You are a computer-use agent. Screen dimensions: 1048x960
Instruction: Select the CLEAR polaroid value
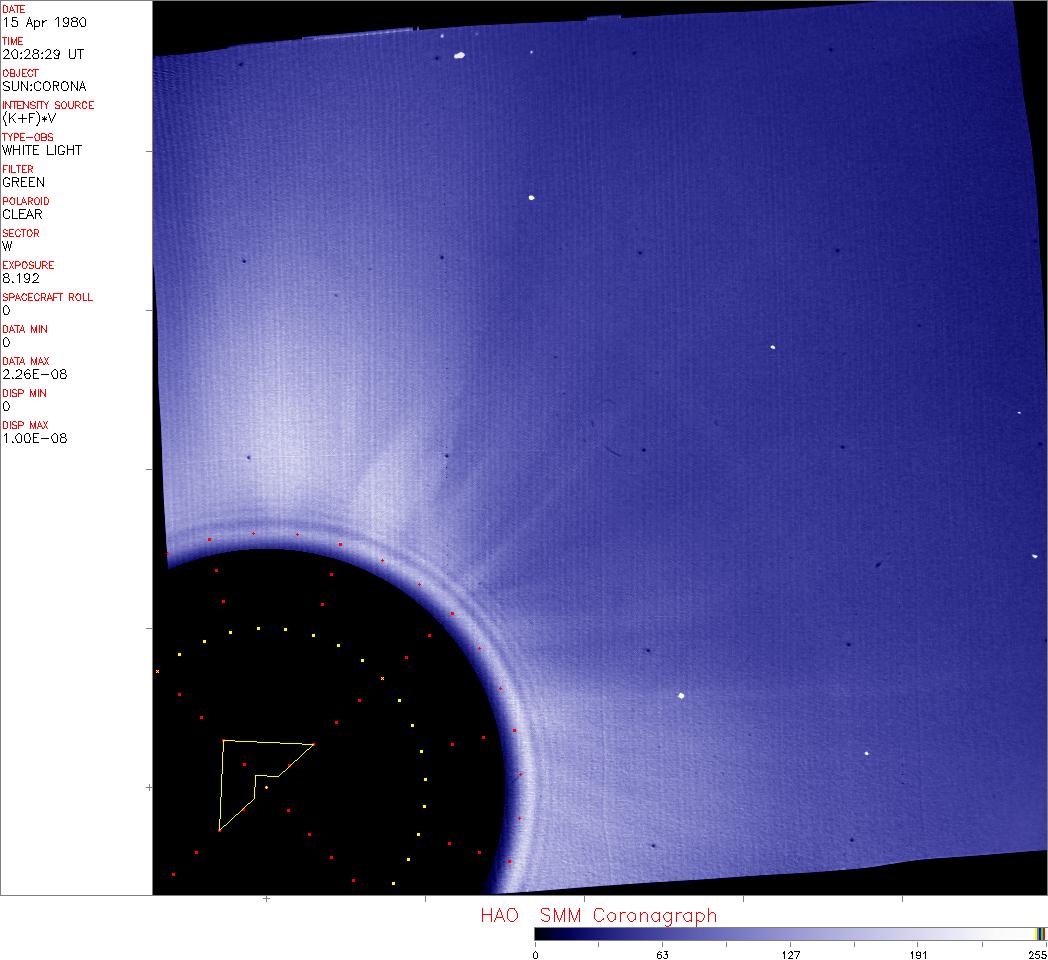(x=23, y=215)
